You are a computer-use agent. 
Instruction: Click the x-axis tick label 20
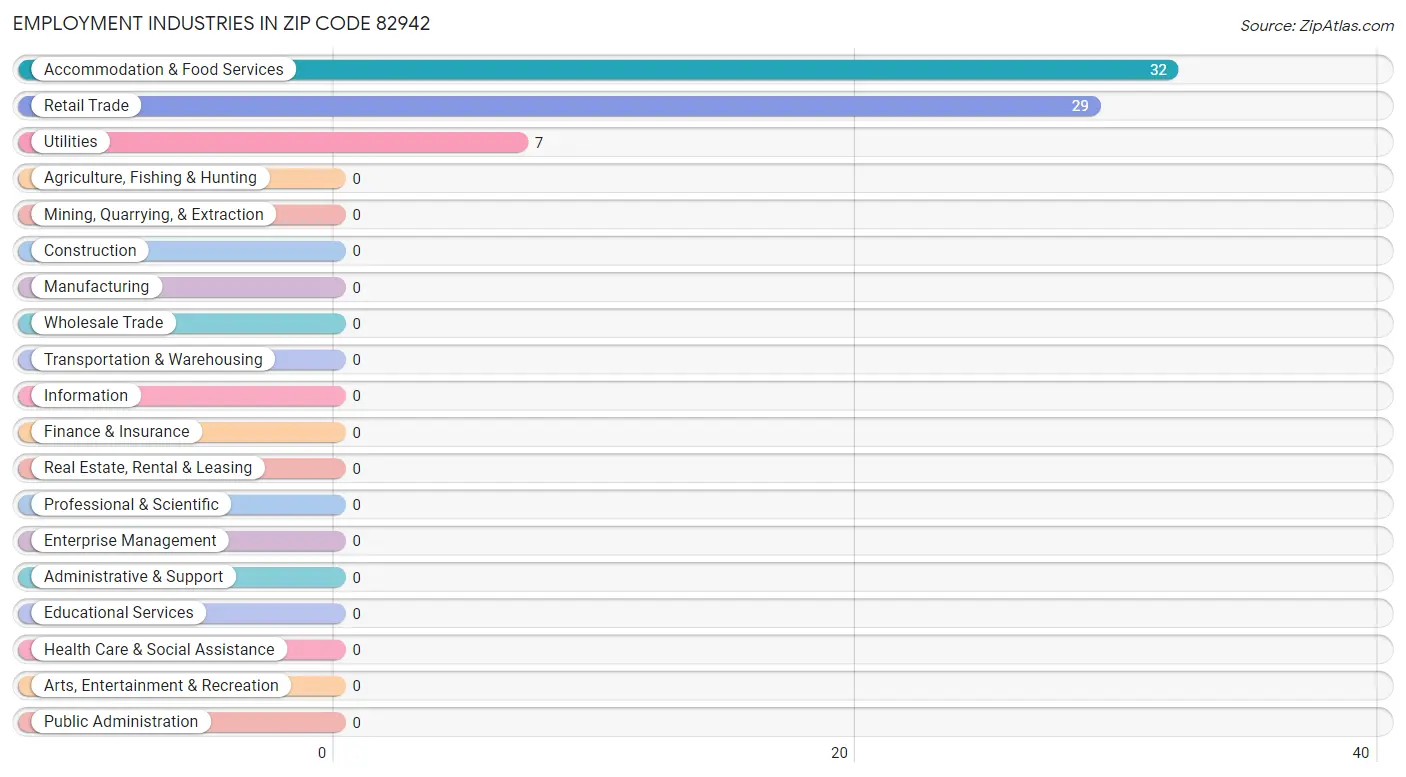(840, 753)
